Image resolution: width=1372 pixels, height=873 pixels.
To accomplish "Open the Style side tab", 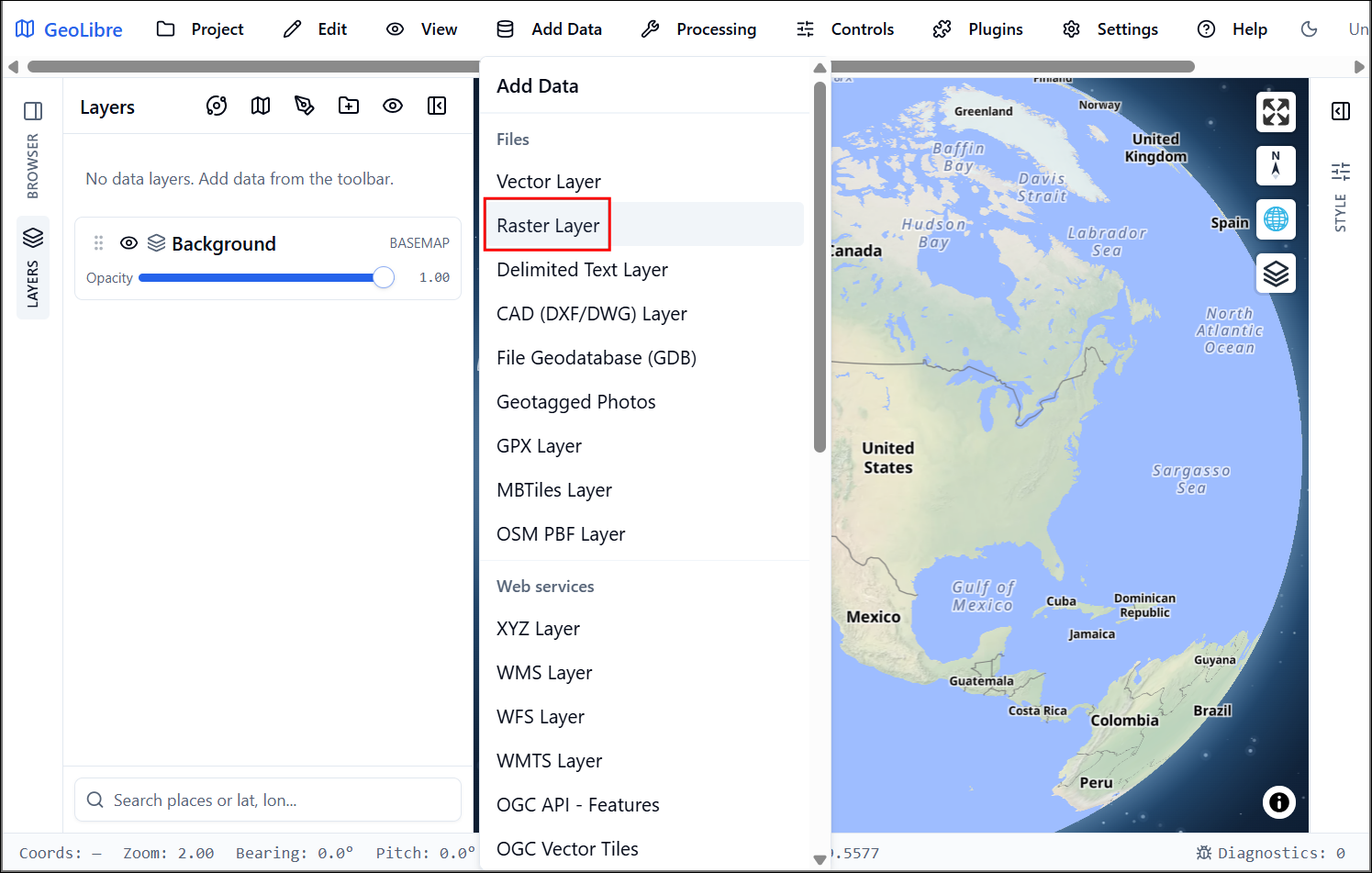I will pyautogui.click(x=1341, y=213).
